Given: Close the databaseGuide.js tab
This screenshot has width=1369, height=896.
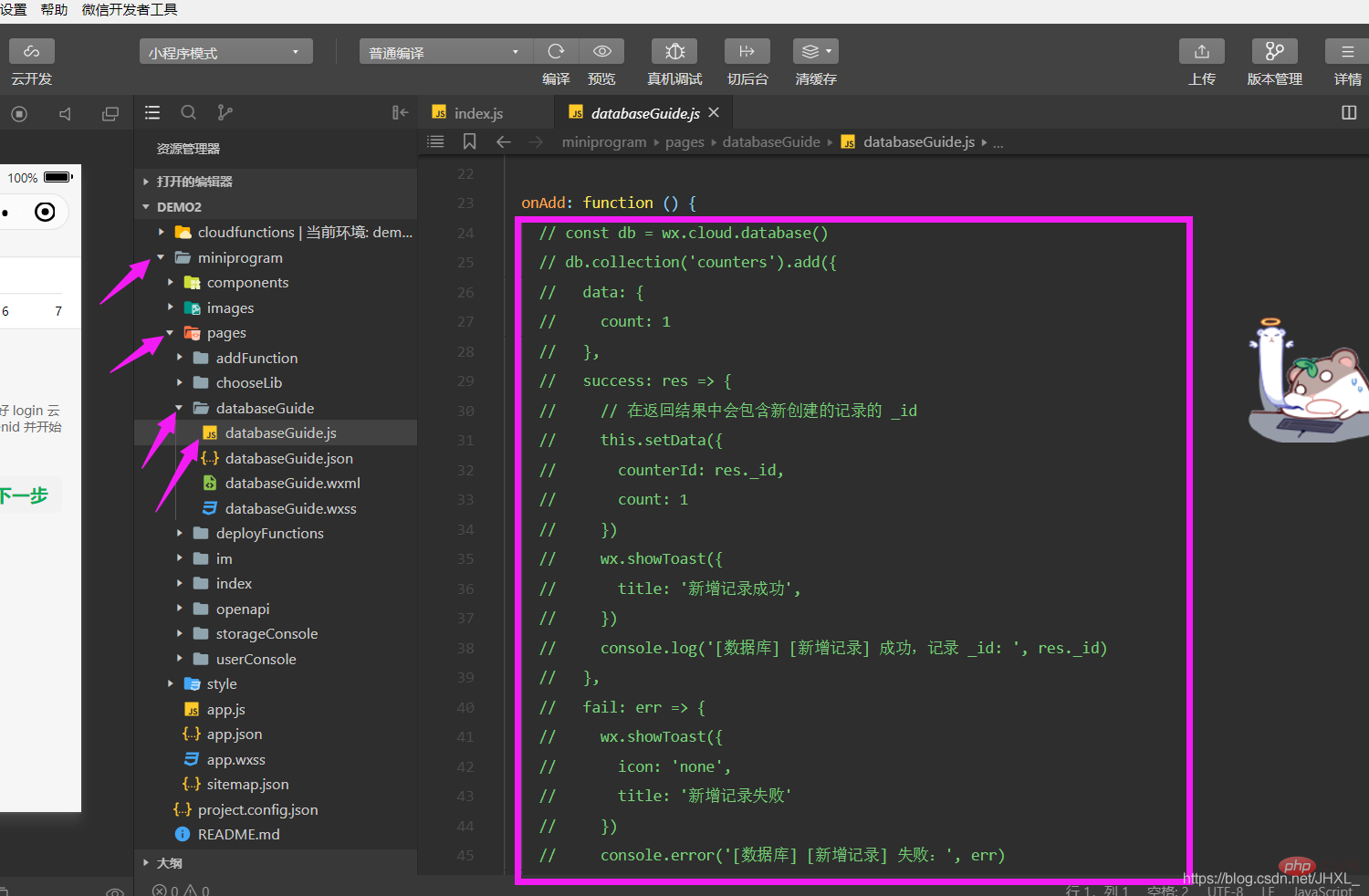Looking at the screenshot, I should pos(714,112).
